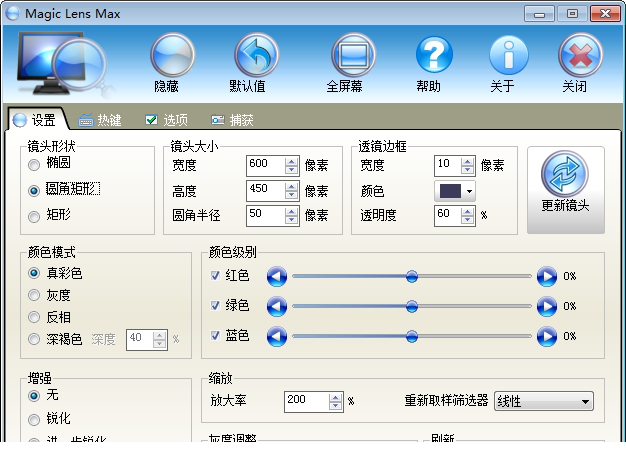The height and width of the screenshot is (459, 626).
Task: Minimize the Magic Lens Max window
Action: [539, 14]
